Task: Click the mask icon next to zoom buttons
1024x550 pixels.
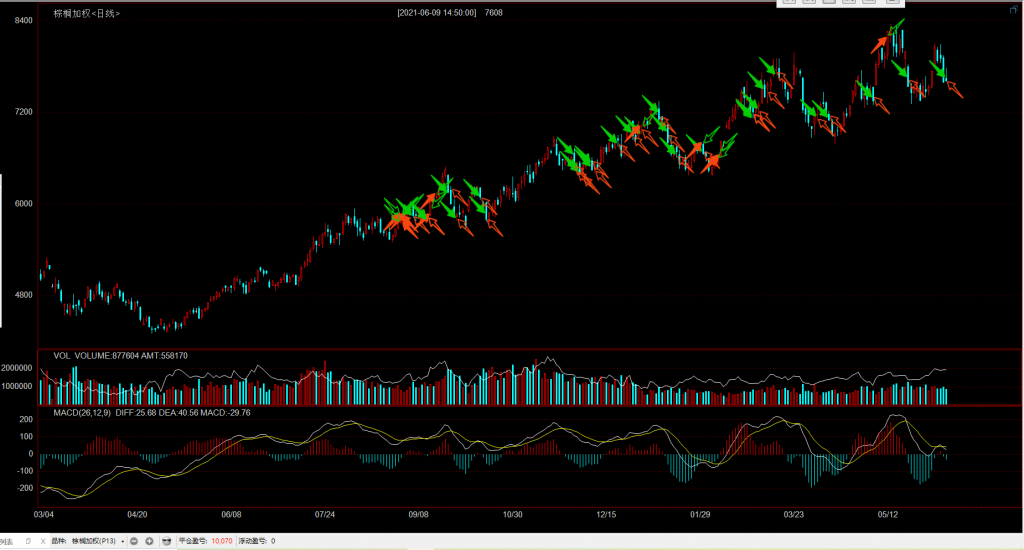Action: 167,541
